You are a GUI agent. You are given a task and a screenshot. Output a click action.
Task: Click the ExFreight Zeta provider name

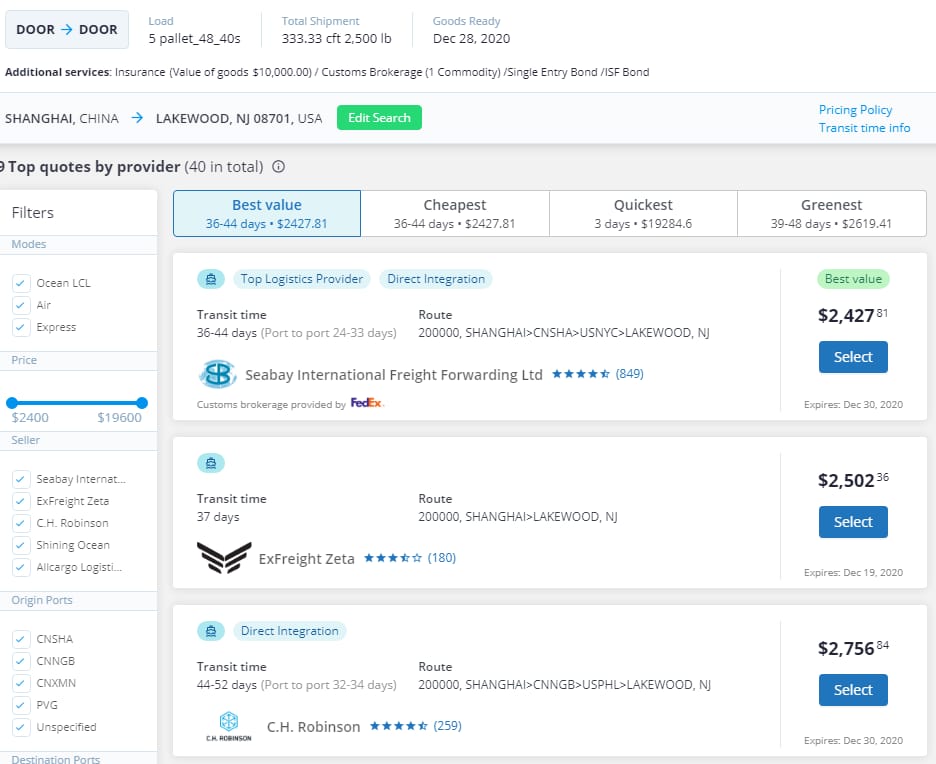click(x=306, y=559)
